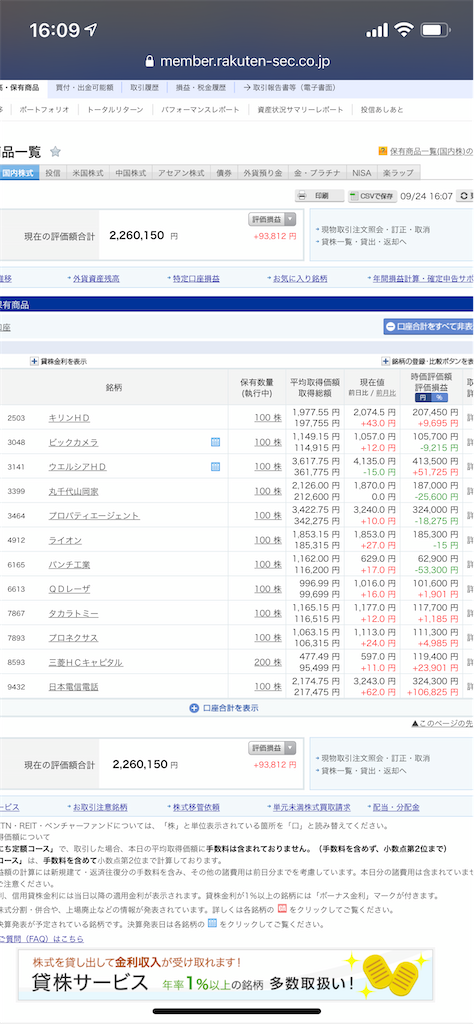
Task: Open the プロパティエージェント stock link
Action: pos(94,515)
